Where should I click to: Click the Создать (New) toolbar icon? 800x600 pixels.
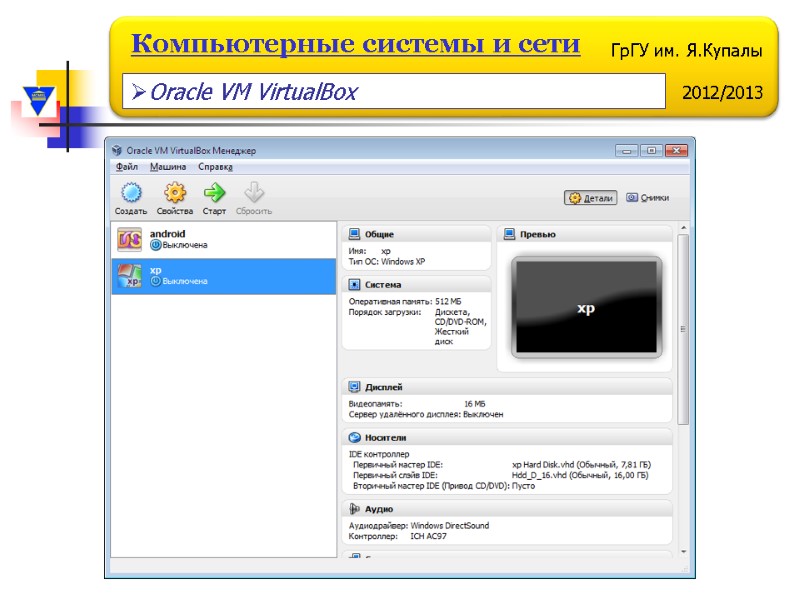pyautogui.click(x=131, y=193)
